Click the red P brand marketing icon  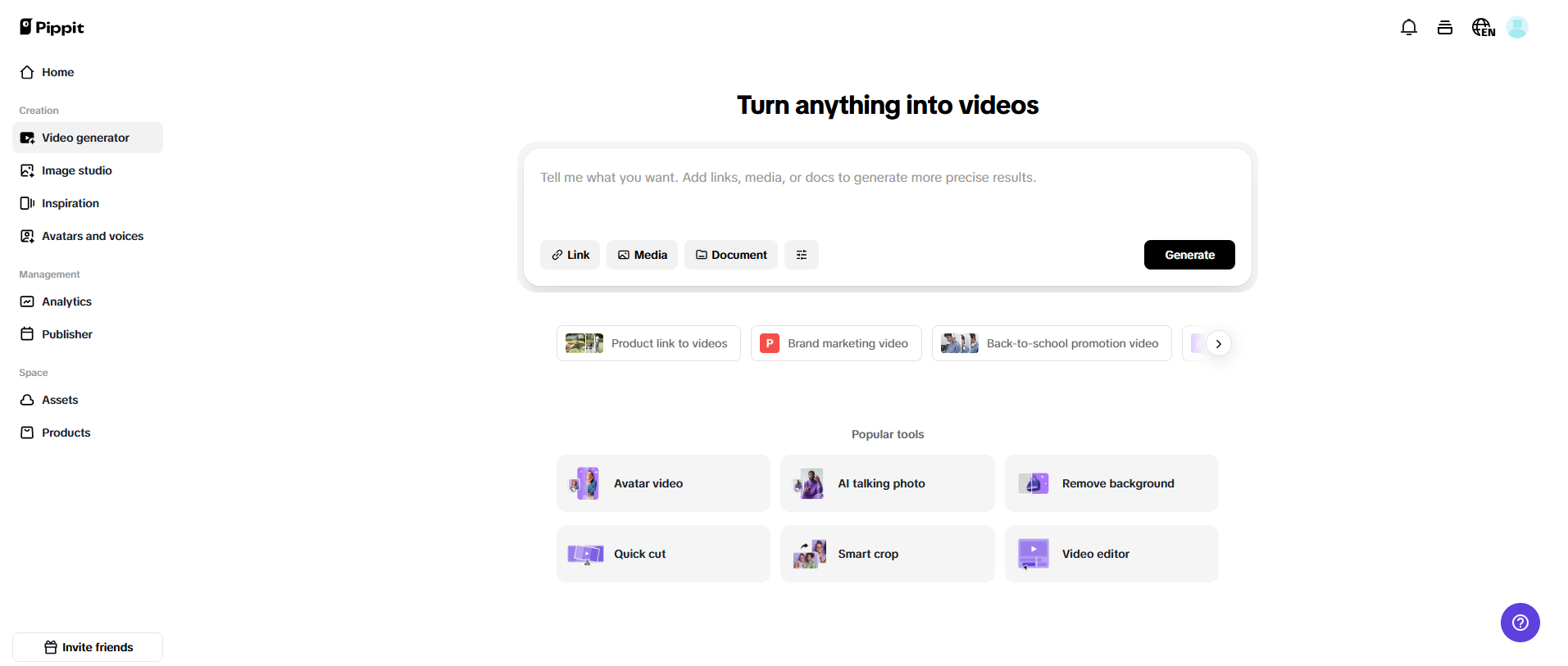[x=770, y=343]
